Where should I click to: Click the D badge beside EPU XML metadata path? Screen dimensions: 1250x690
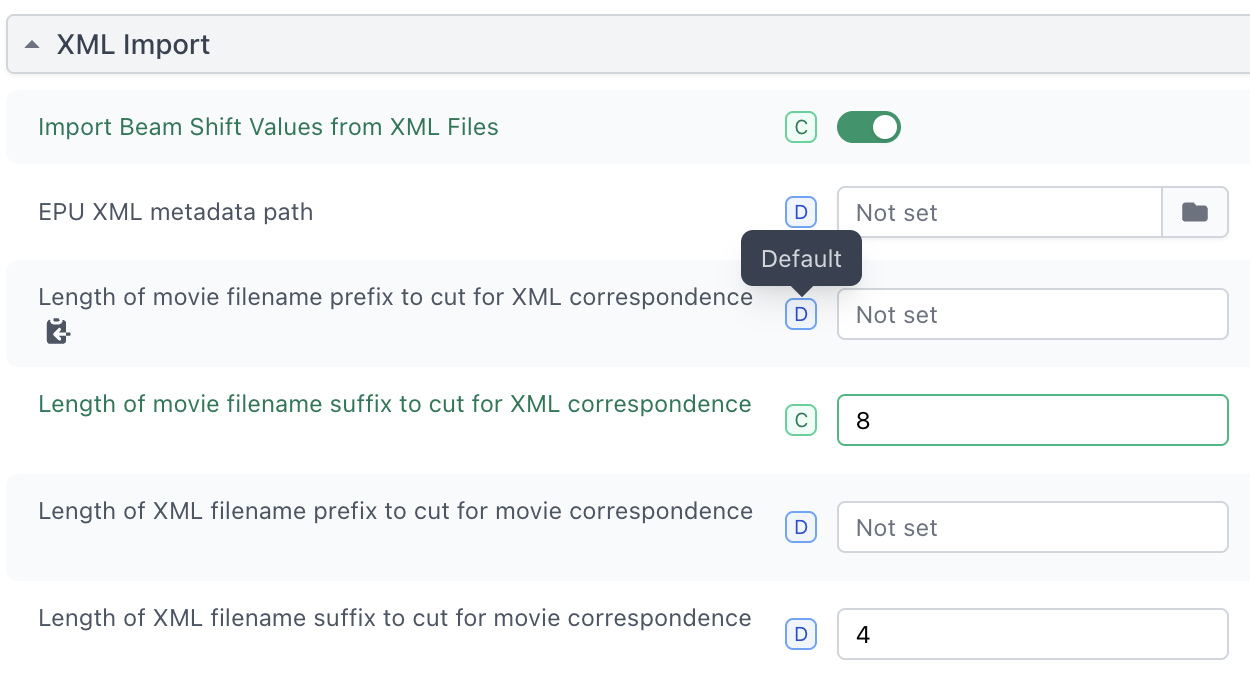pyautogui.click(x=800, y=212)
